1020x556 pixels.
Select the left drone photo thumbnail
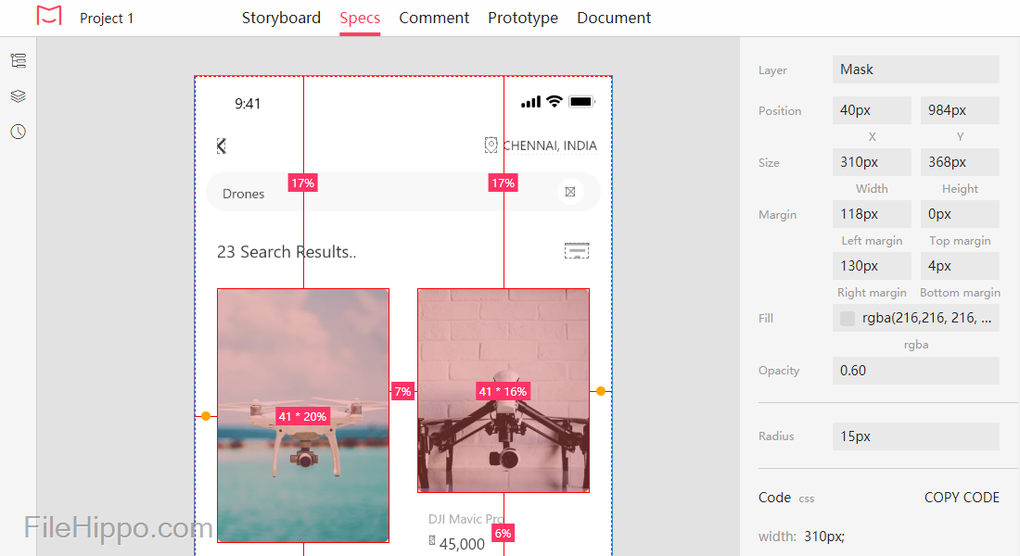point(303,416)
